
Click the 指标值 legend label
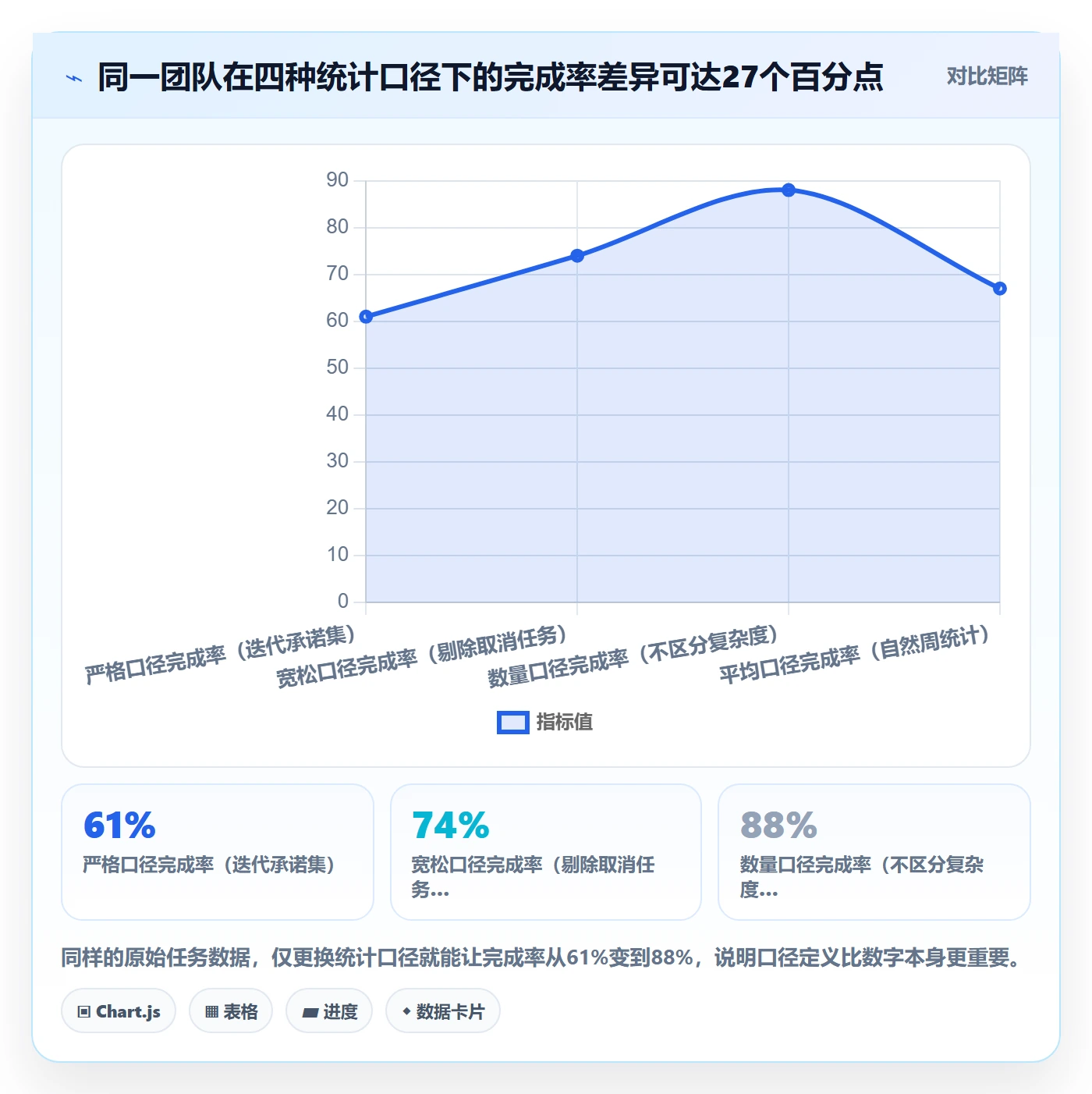coord(565,723)
